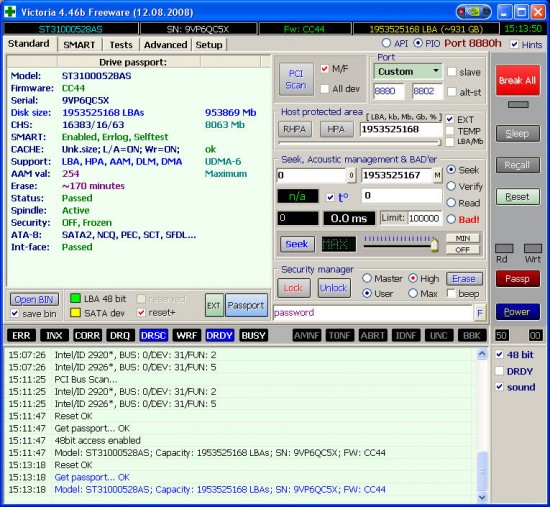The image size is (550, 507).
Task: Select the Master password radio button
Action: click(367, 278)
